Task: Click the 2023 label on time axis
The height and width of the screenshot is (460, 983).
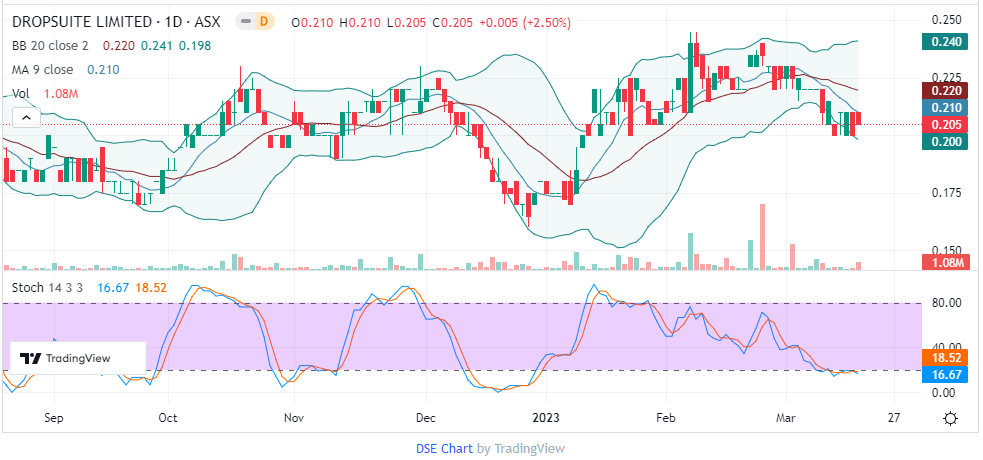Action: (x=548, y=417)
